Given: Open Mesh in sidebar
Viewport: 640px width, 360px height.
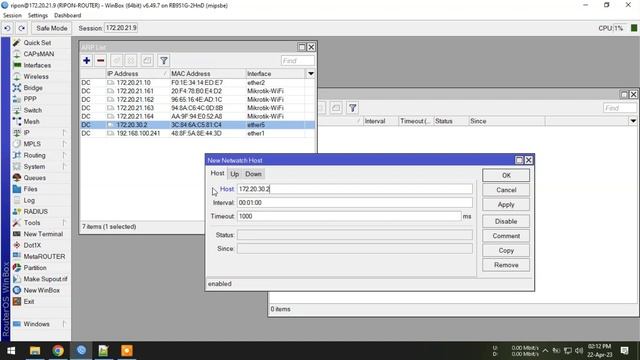Looking at the screenshot, I should click(31, 122).
